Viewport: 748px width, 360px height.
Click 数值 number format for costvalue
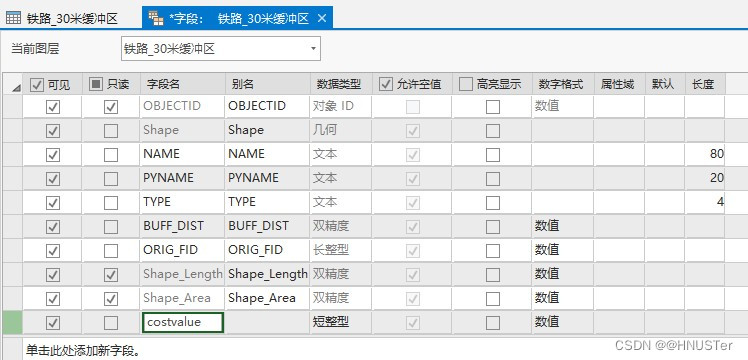tap(547, 322)
